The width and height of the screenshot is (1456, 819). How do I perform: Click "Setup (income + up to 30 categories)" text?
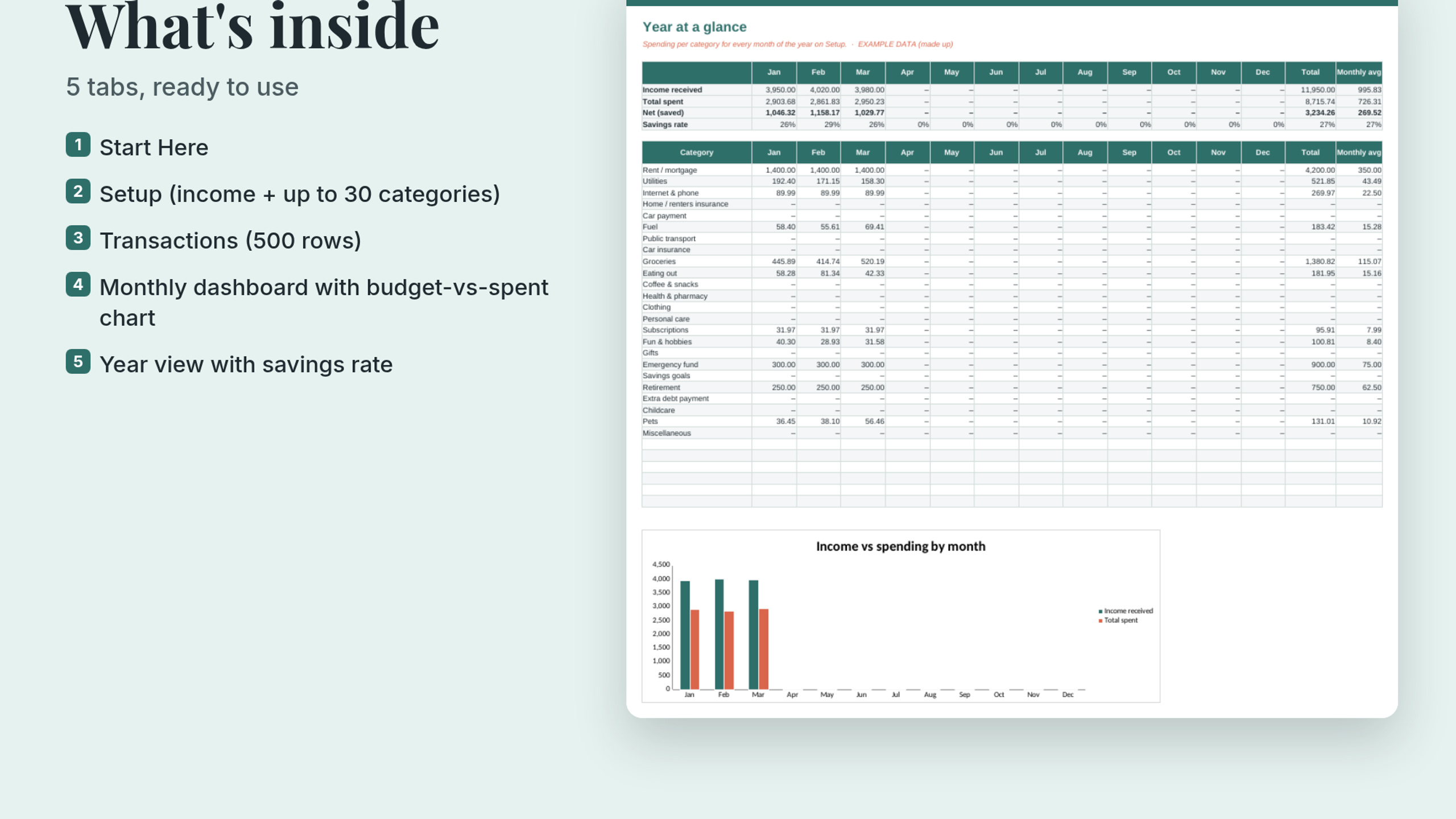pos(300,195)
